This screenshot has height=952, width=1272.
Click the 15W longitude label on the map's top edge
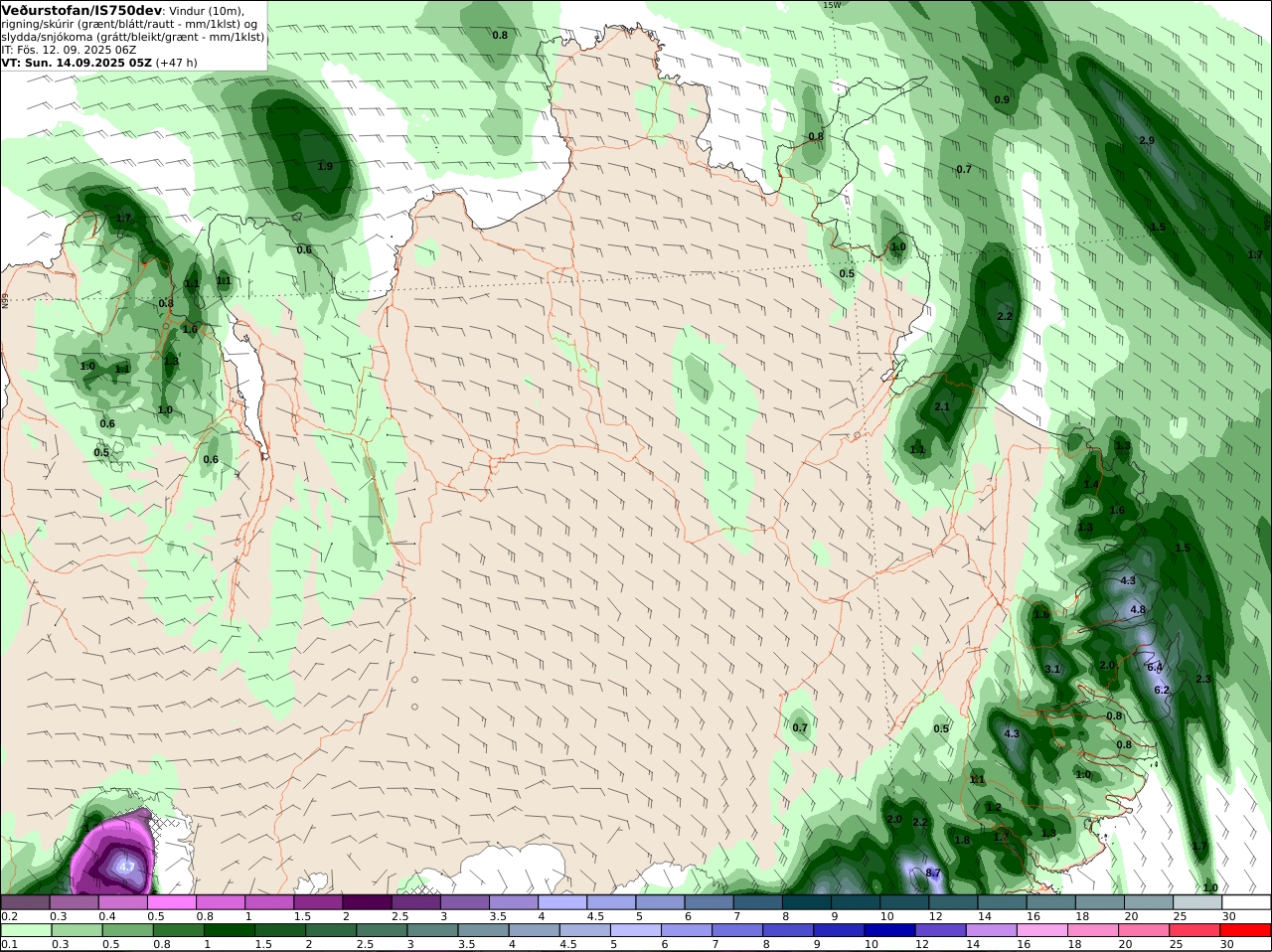click(x=832, y=5)
